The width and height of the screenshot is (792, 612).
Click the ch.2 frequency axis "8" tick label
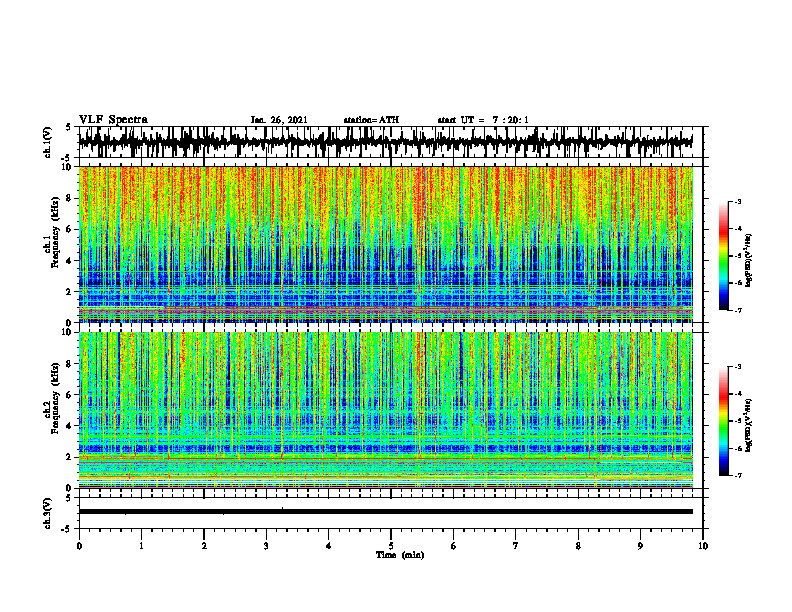(x=71, y=364)
